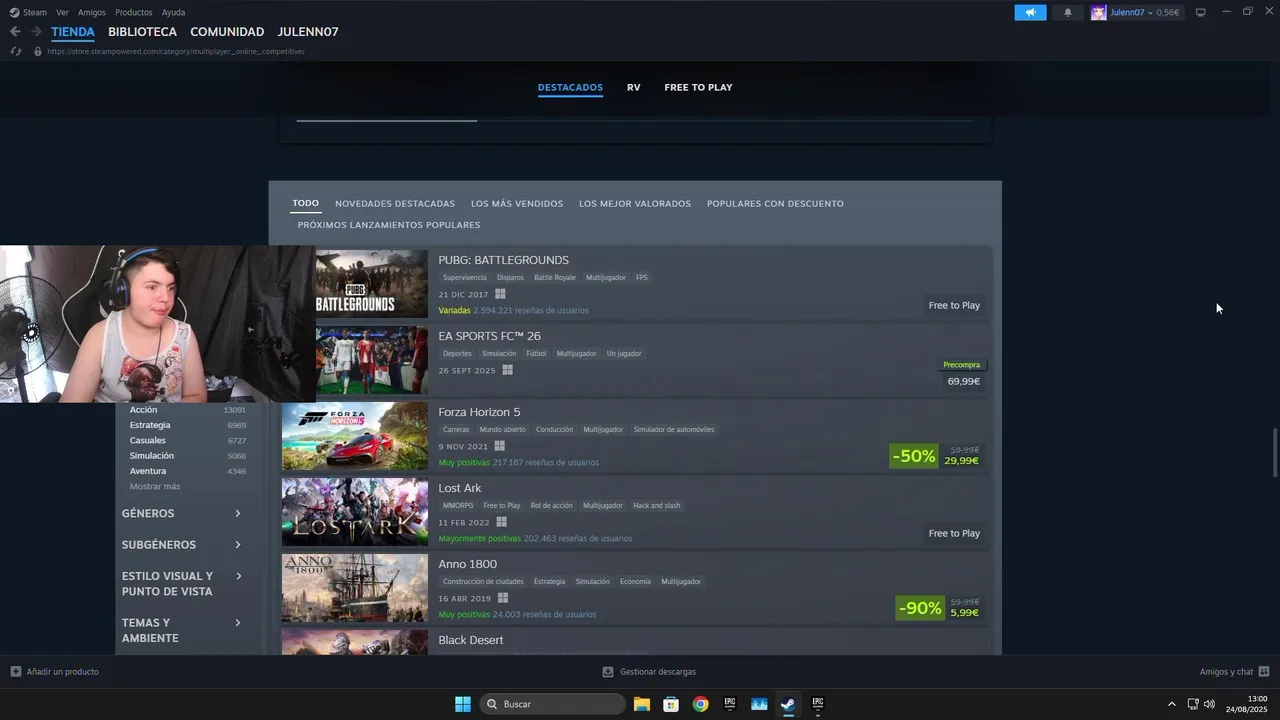Show hidden system tray icons
Viewport: 1280px width, 720px height.
(x=1172, y=704)
